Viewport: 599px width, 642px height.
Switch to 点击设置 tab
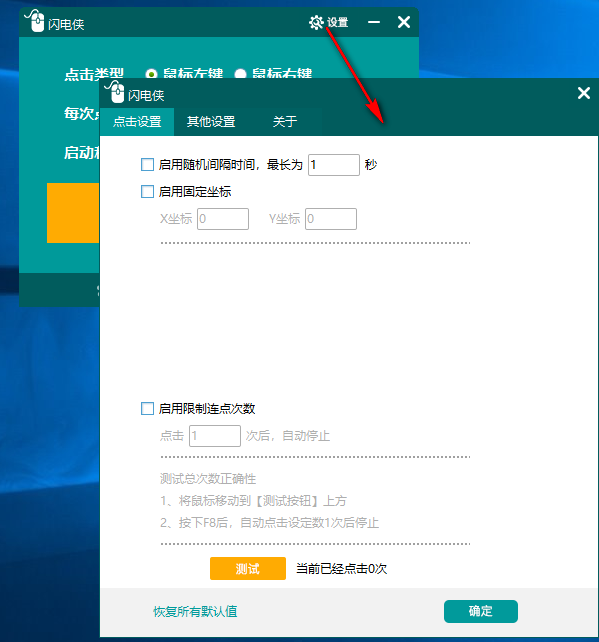point(137,122)
